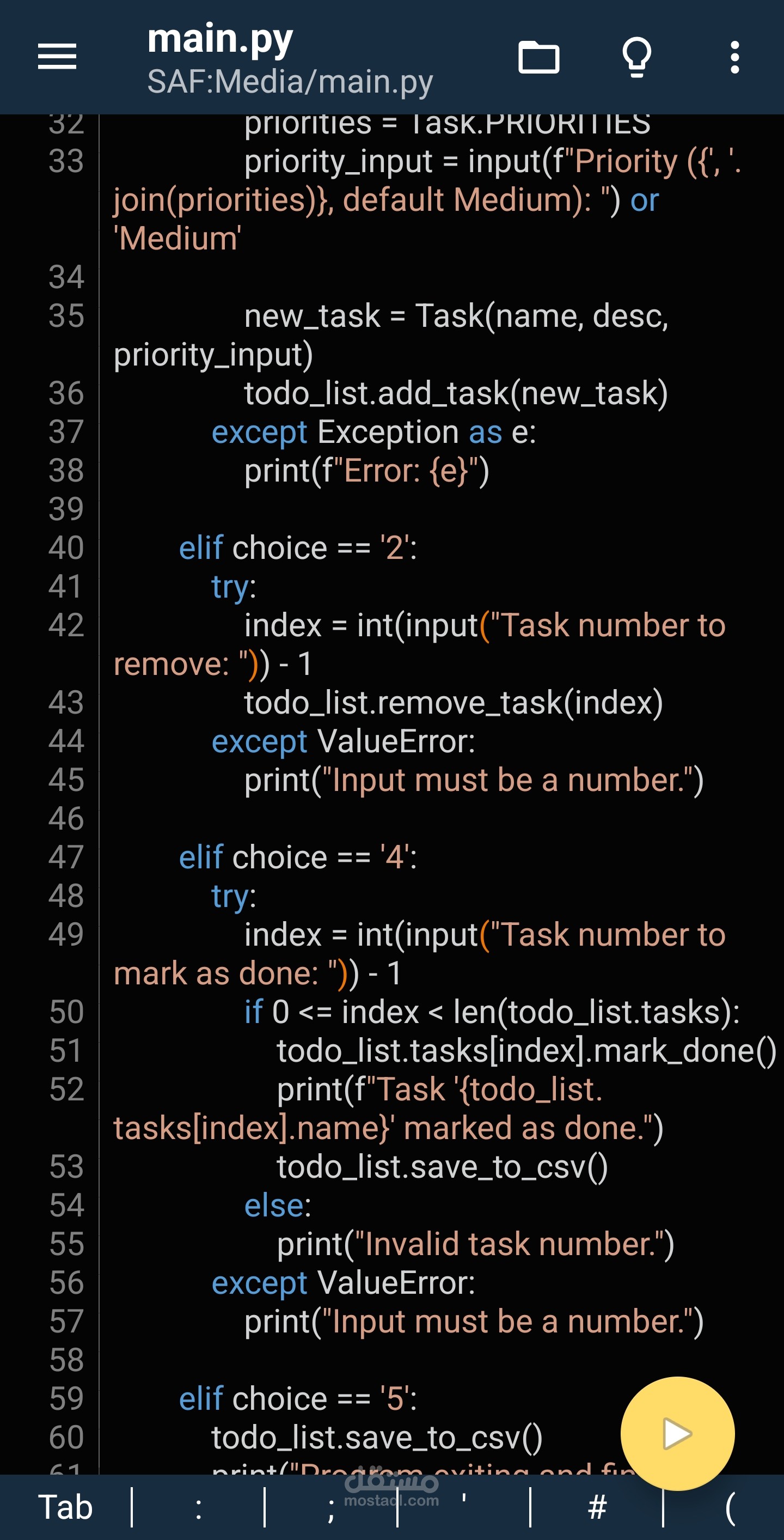Open the folder file browser icon
This screenshot has width=784, height=1540.
click(x=538, y=57)
